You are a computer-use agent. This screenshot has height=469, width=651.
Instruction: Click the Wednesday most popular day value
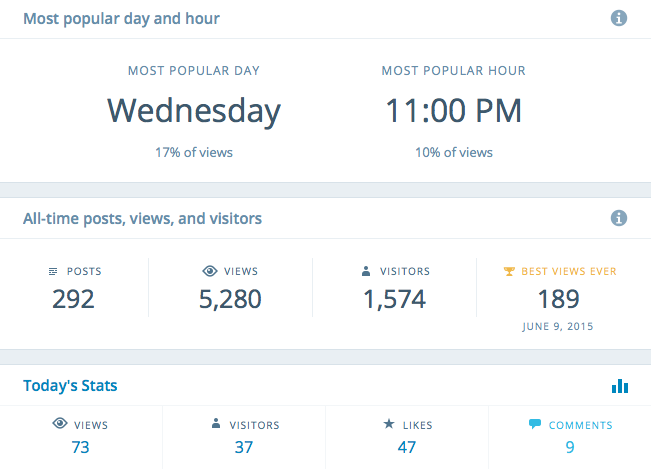pyautogui.click(x=194, y=110)
